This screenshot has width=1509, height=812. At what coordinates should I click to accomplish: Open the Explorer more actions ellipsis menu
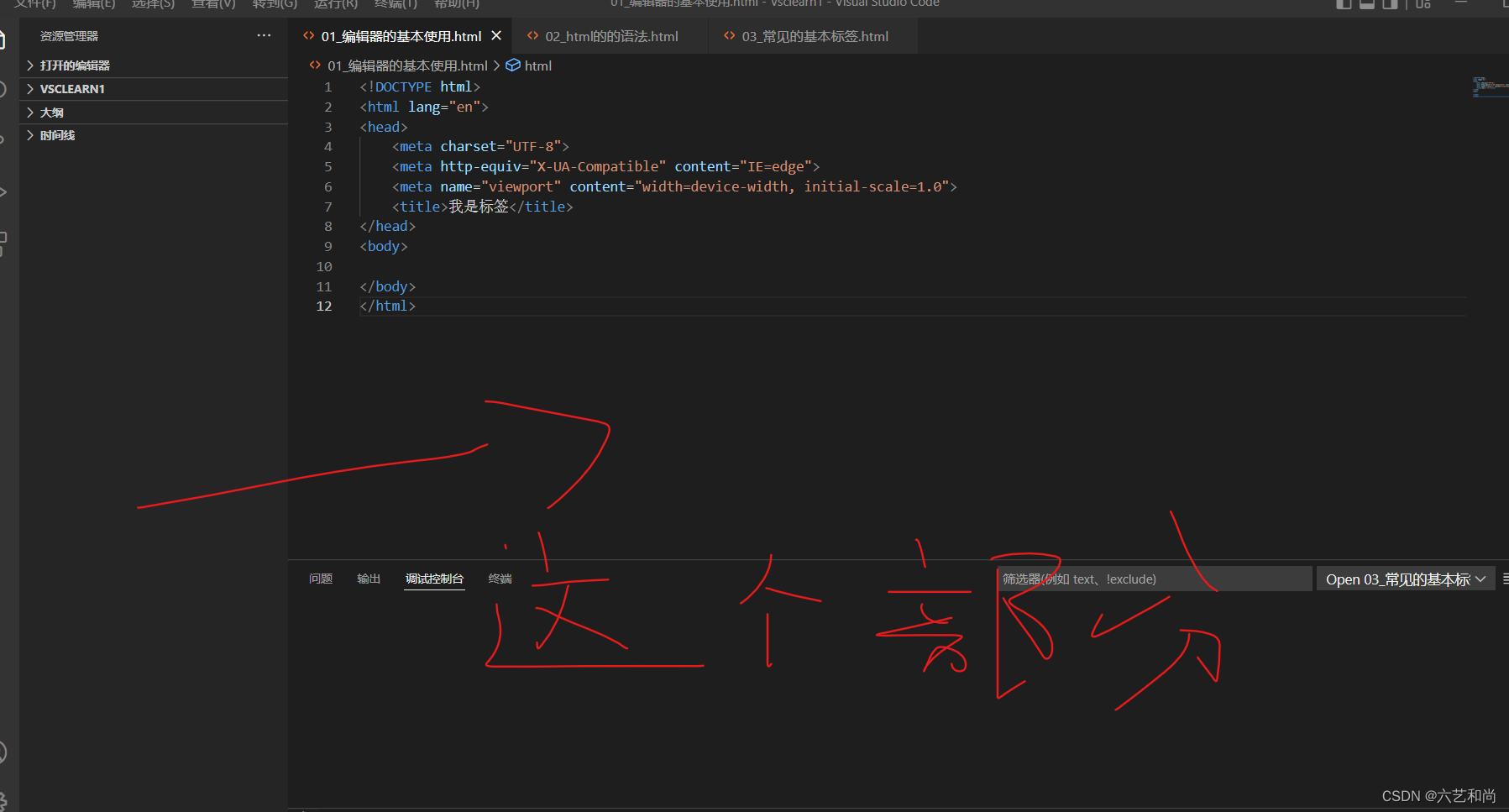(x=264, y=35)
